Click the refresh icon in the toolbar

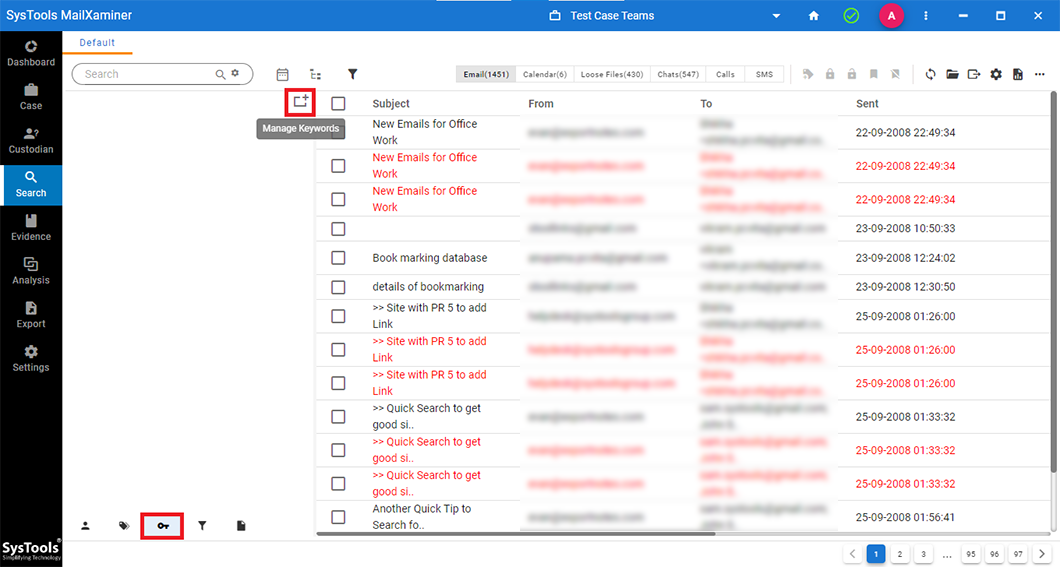click(931, 74)
